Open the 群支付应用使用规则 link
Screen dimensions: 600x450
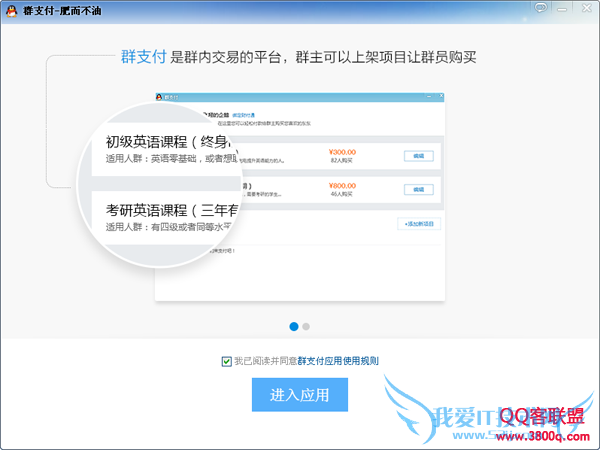338,361
